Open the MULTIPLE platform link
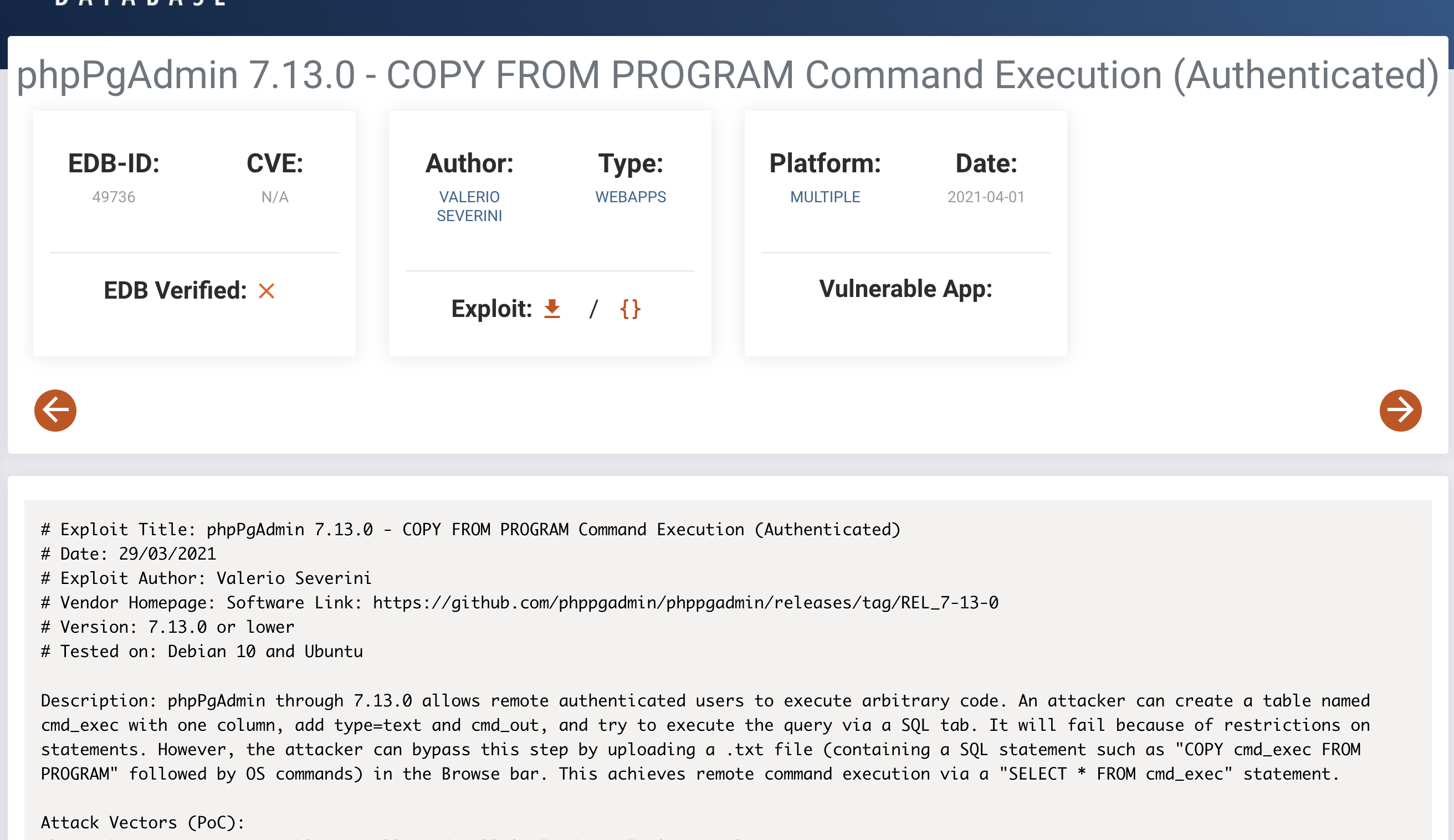Image resolution: width=1454 pixels, height=840 pixels. coord(825,197)
